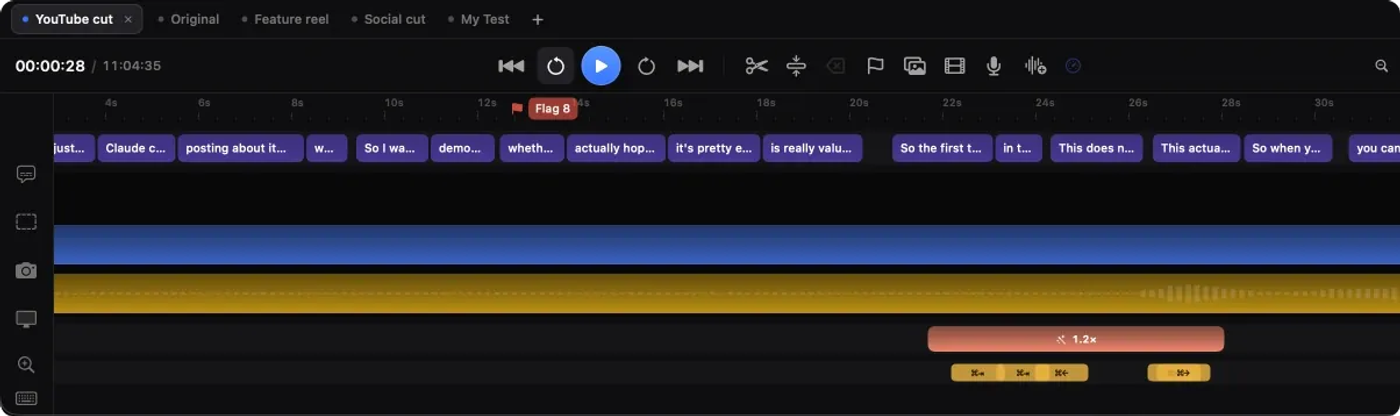Screen dimensions: 1400x416
Task: Select the 'in t...' caption clip
Action: pos(1019,148)
